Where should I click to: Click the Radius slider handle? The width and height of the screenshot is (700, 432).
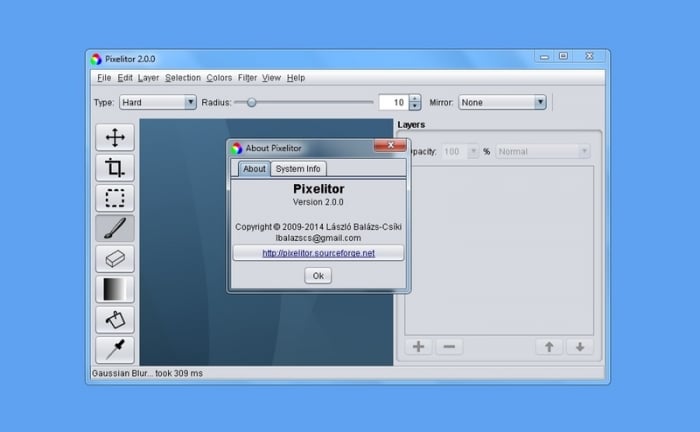click(x=251, y=102)
